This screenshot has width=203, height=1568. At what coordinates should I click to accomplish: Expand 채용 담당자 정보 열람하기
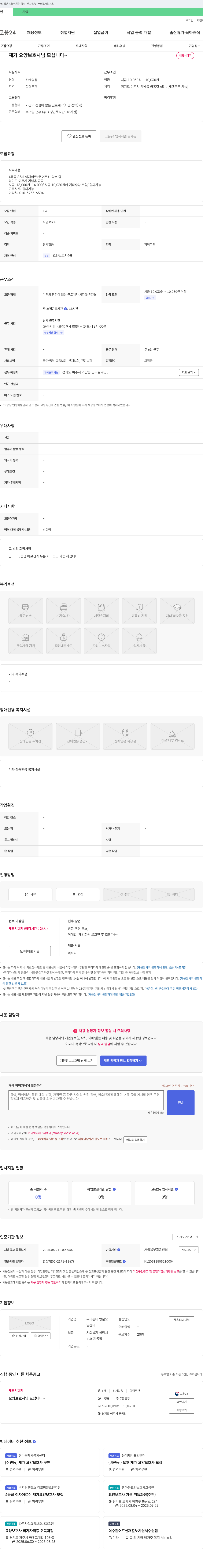click(123, 1060)
